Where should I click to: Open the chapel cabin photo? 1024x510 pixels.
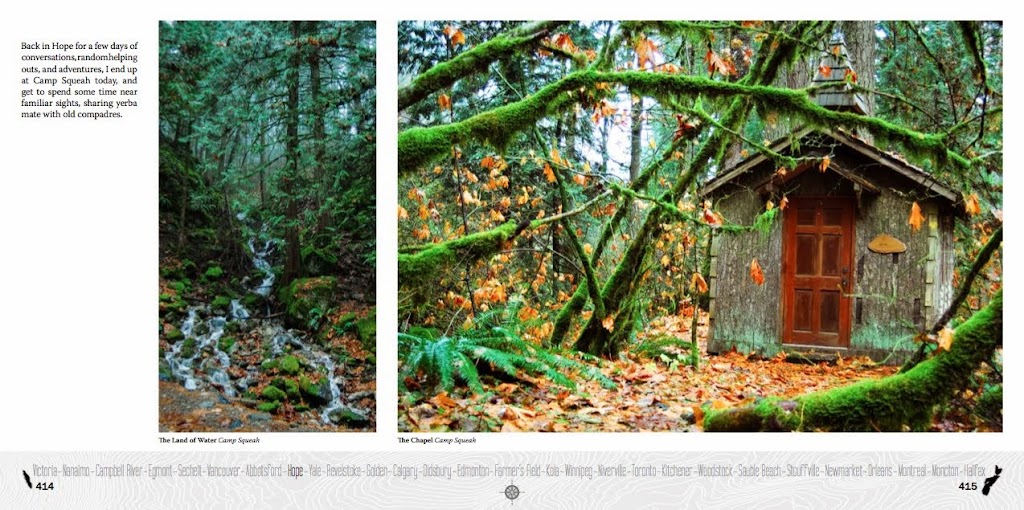(x=699, y=226)
